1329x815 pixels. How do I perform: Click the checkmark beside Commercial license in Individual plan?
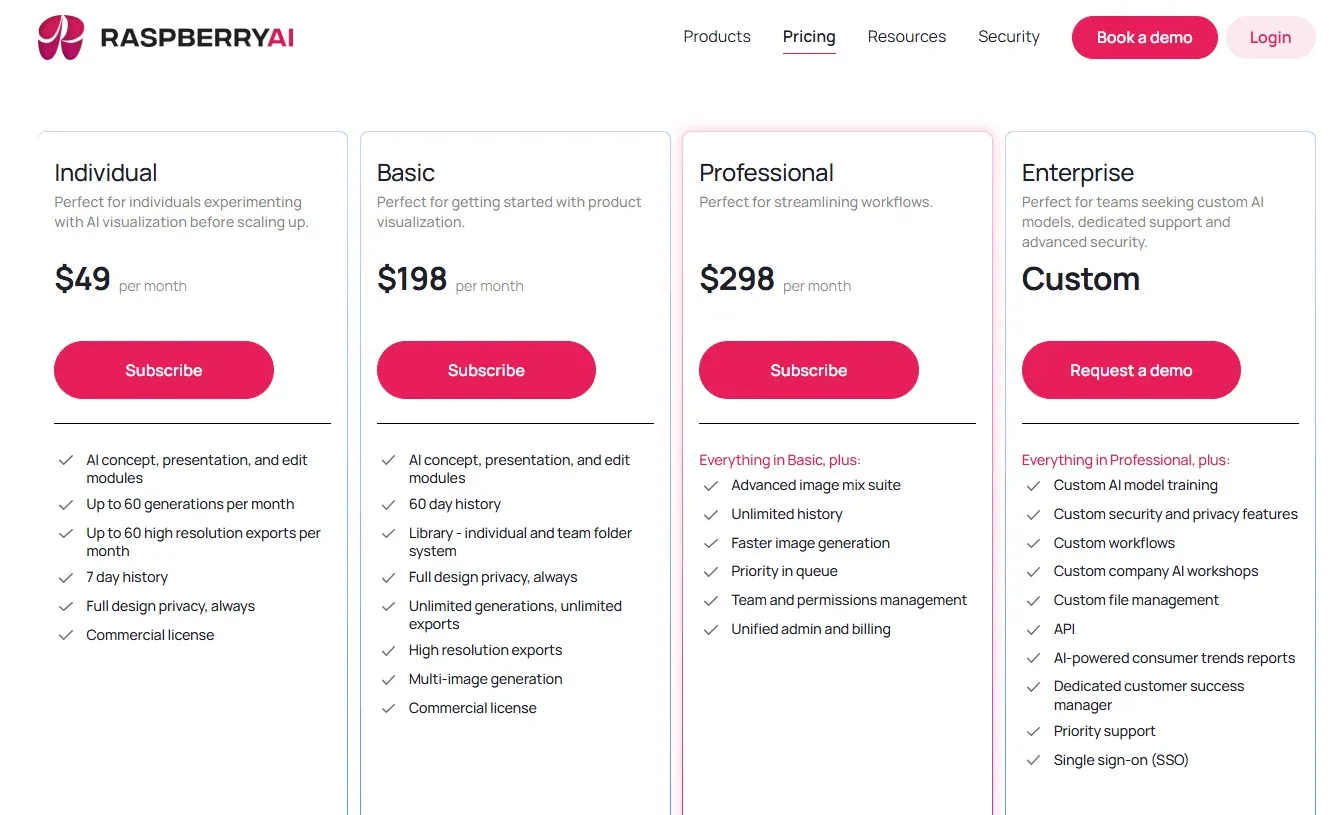(x=66, y=634)
